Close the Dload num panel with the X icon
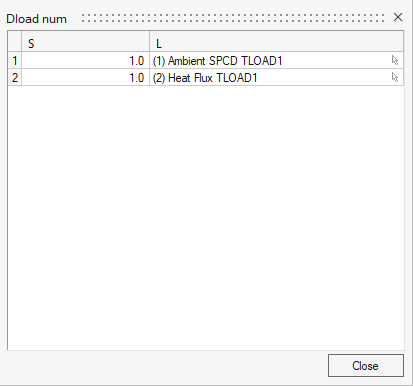This screenshot has width=413, height=386. tap(398, 17)
